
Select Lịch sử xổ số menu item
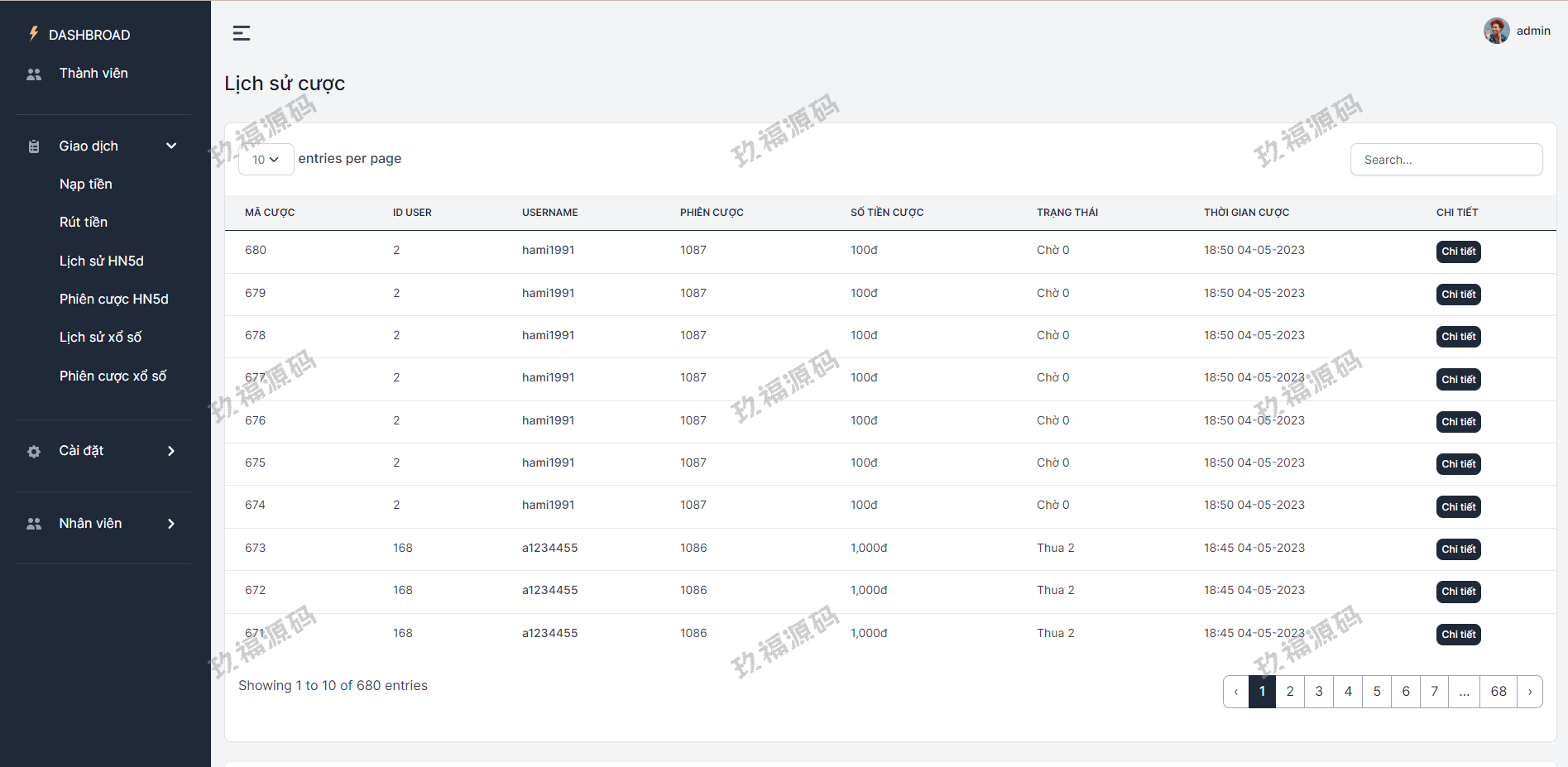tap(100, 337)
